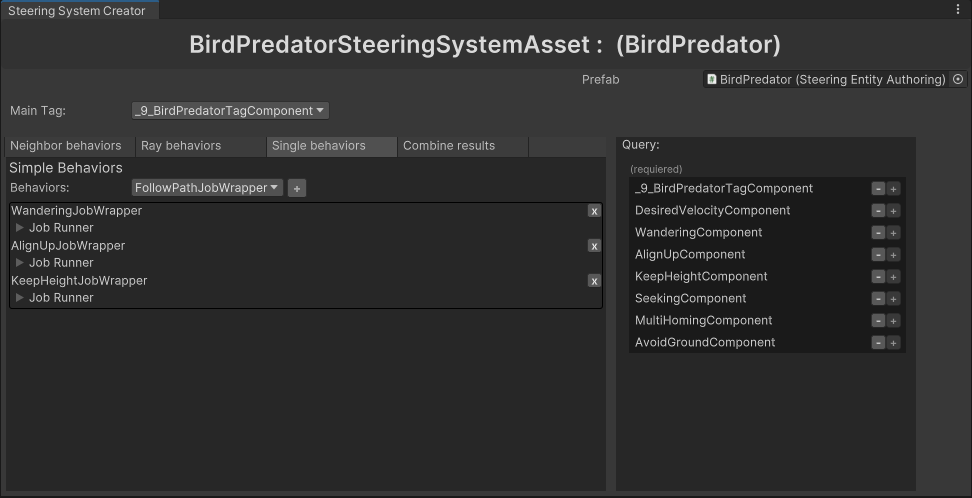The width and height of the screenshot is (972, 498).
Task: Click plus button beside SeekingComponent
Action: pos(893,299)
